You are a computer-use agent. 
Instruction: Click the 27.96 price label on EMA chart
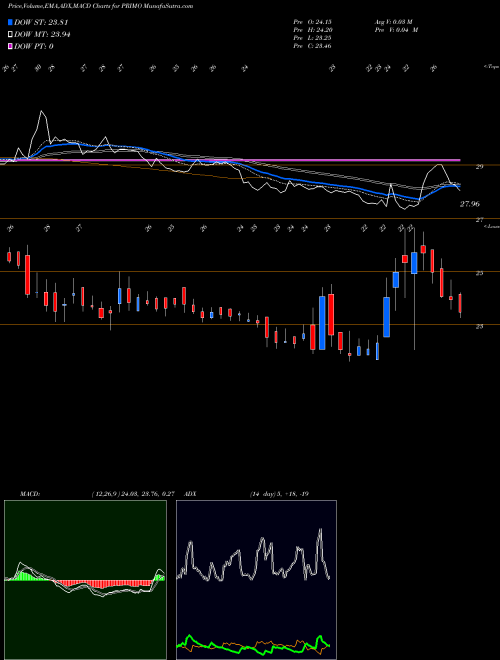pos(470,204)
